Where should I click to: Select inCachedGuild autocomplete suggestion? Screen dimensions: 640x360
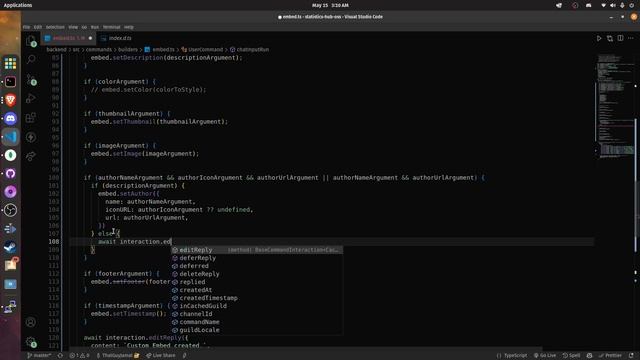tap(257, 306)
